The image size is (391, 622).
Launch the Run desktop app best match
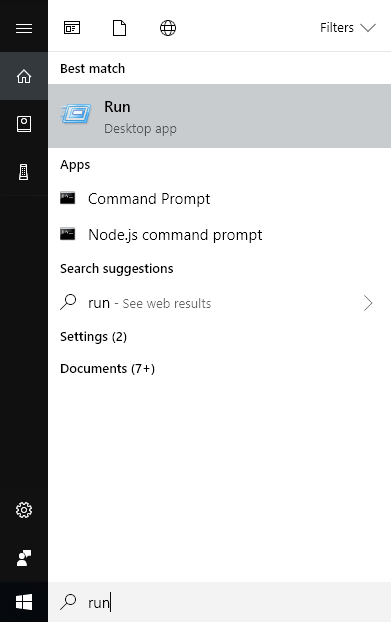pos(219,116)
